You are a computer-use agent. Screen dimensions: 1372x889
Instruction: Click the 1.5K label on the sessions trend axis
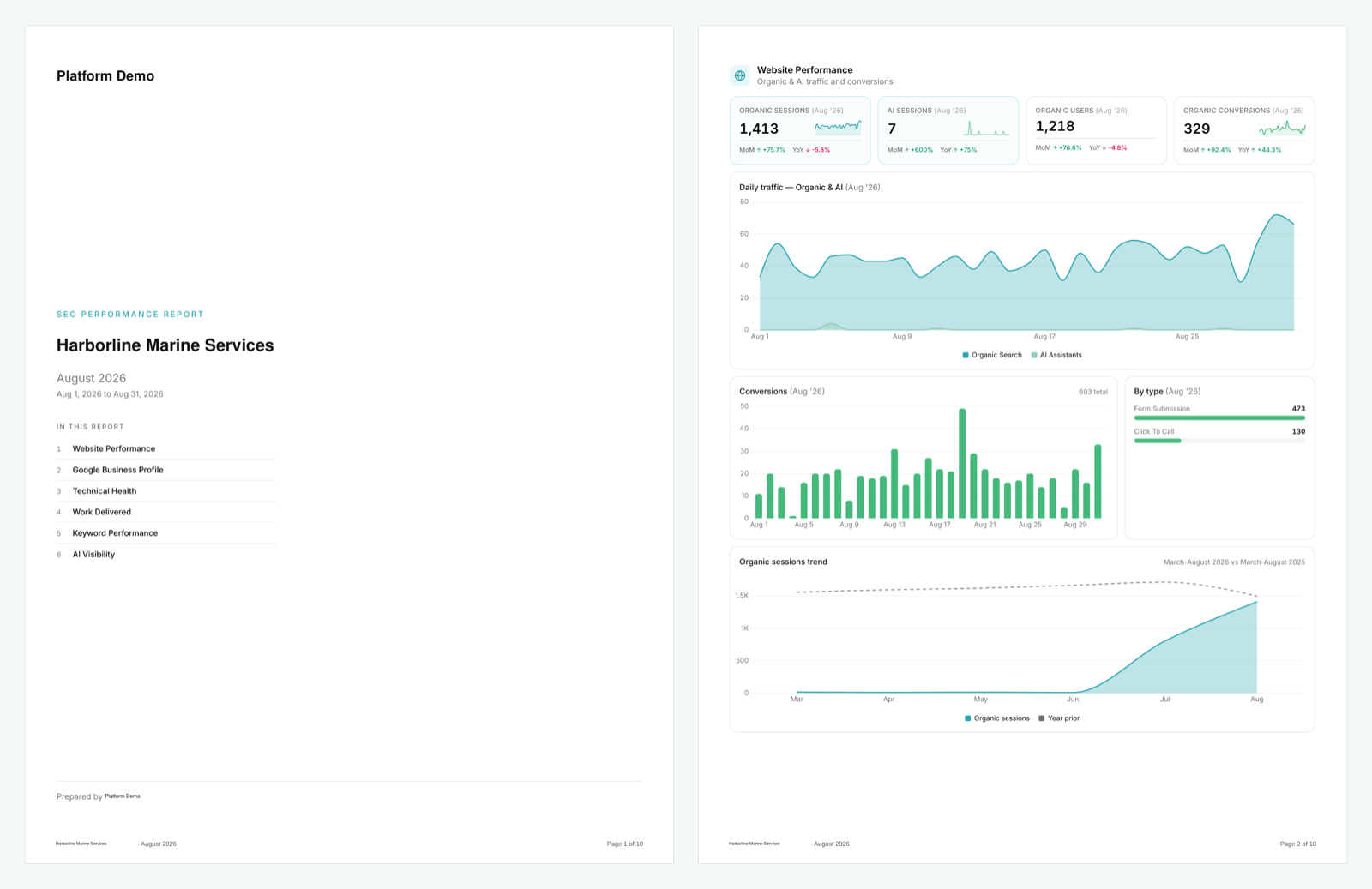[x=742, y=596]
